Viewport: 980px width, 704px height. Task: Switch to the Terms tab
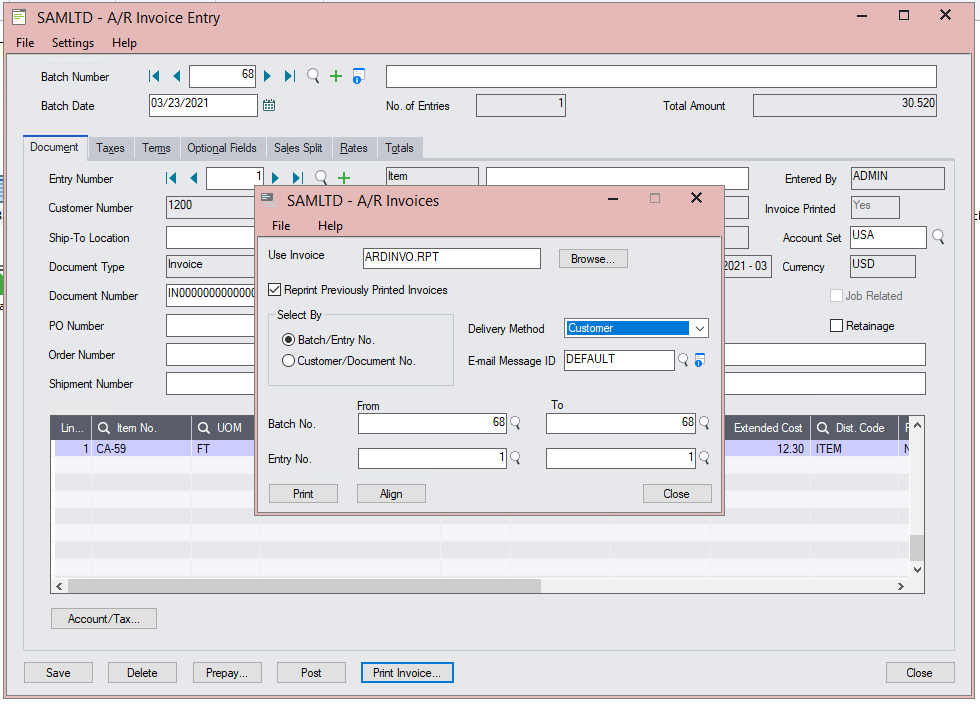pyautogui.click(x=156, y=148)
